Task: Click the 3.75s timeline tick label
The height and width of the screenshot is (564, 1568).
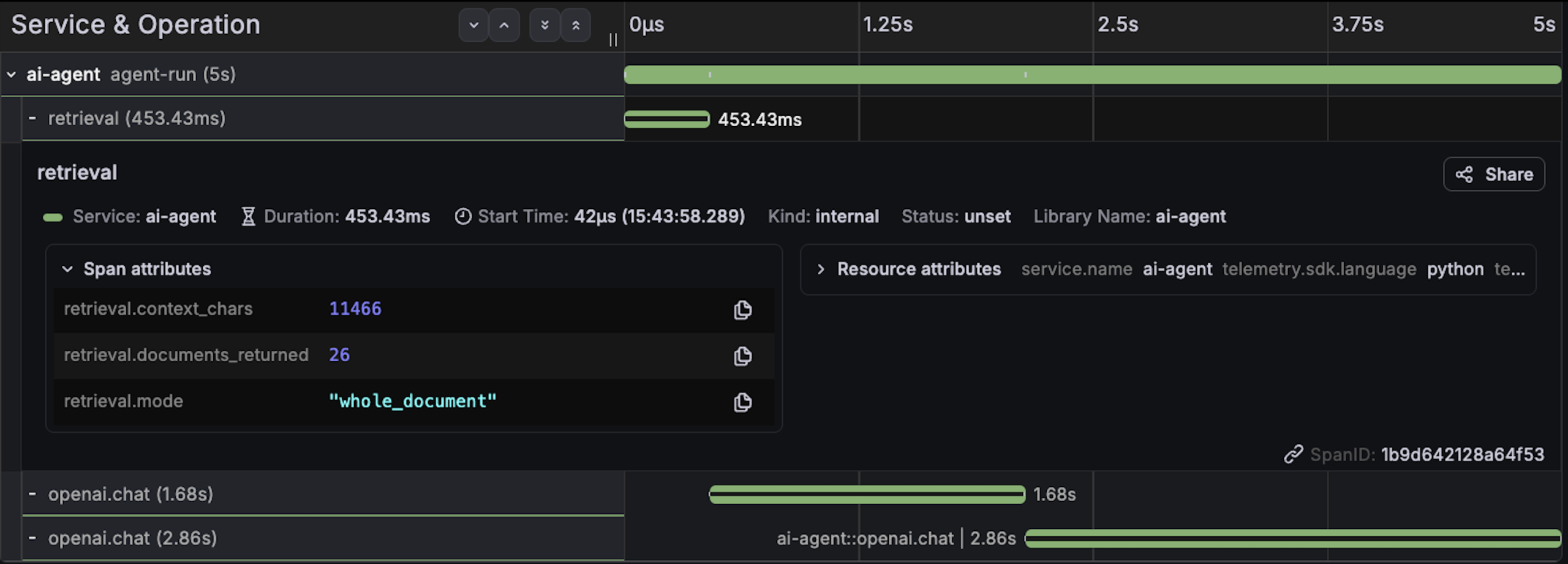Action: coord(1357,24)
